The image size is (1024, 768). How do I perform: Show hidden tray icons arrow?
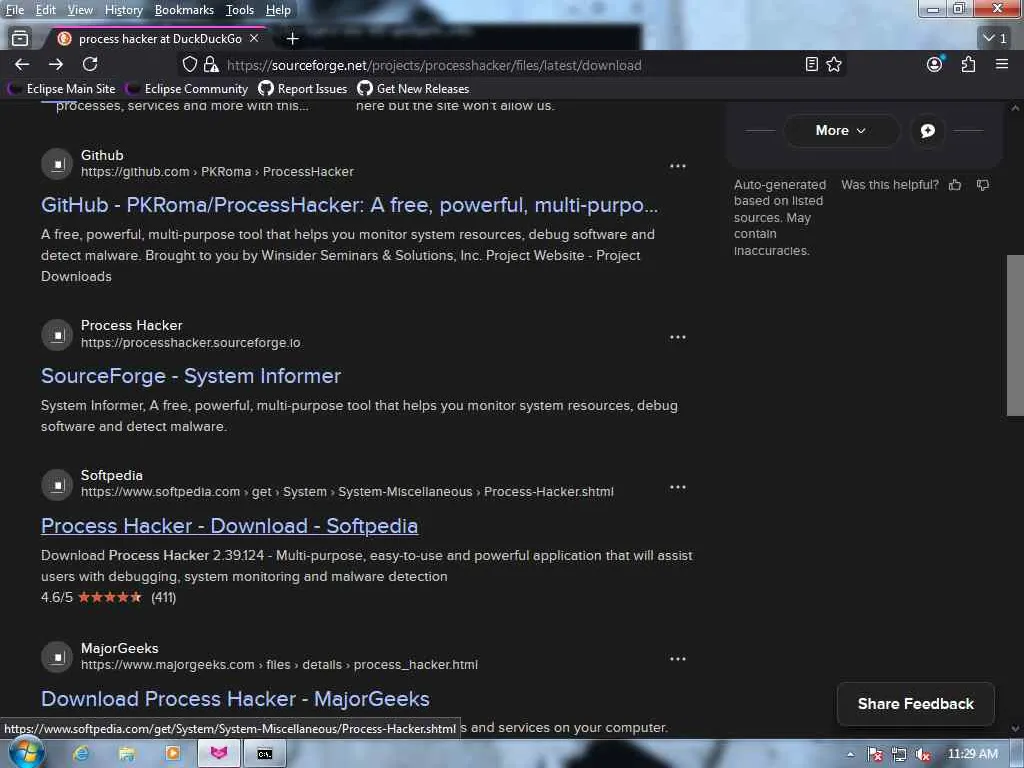tap(850, 754)
